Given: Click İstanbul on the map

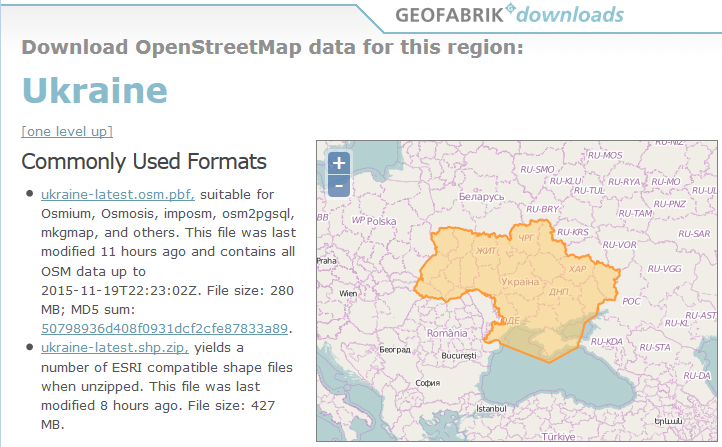Looking at the screenshot, I should (494, 409).
